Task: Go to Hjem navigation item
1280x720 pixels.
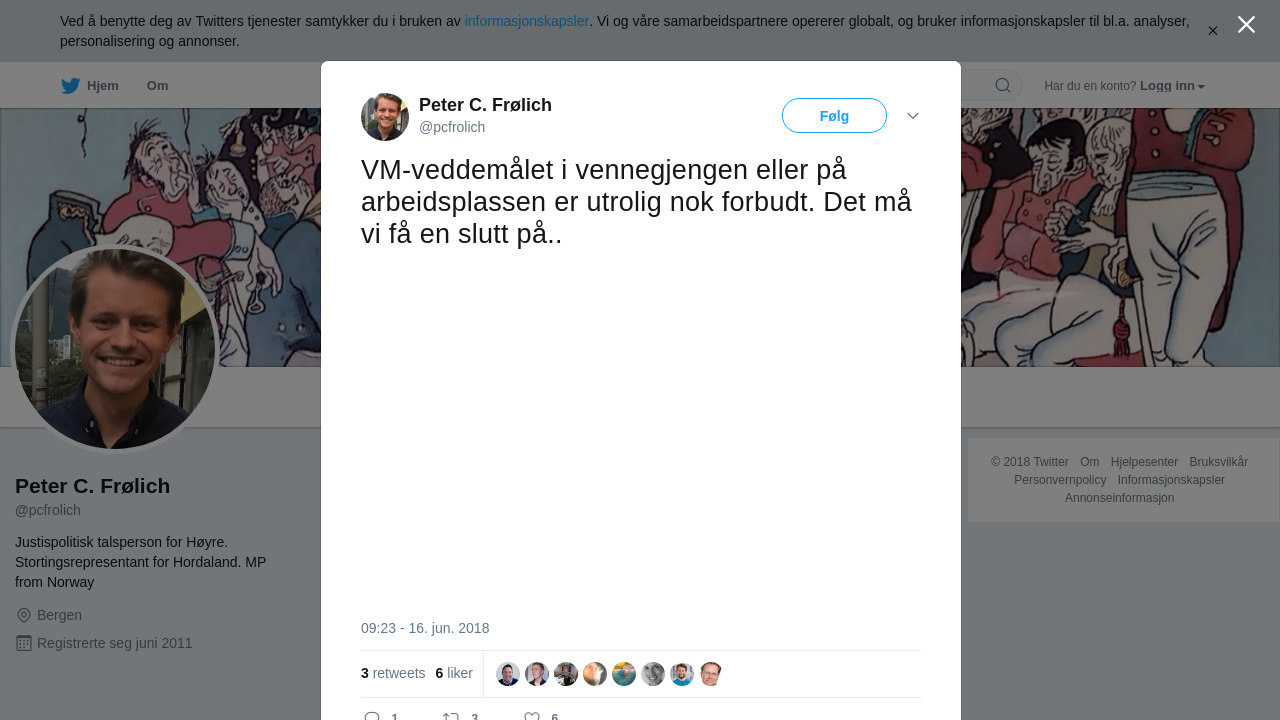Action: point(102,86)
